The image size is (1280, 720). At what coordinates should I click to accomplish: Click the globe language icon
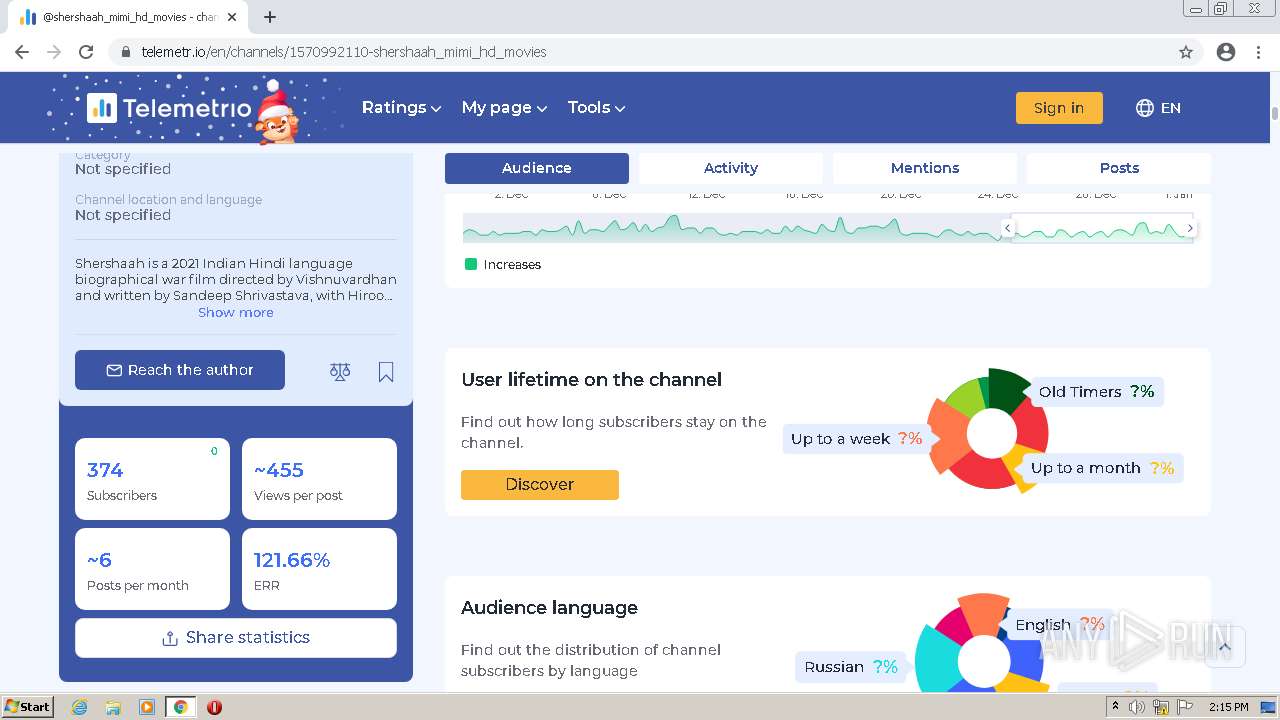tap(1145, 108)
